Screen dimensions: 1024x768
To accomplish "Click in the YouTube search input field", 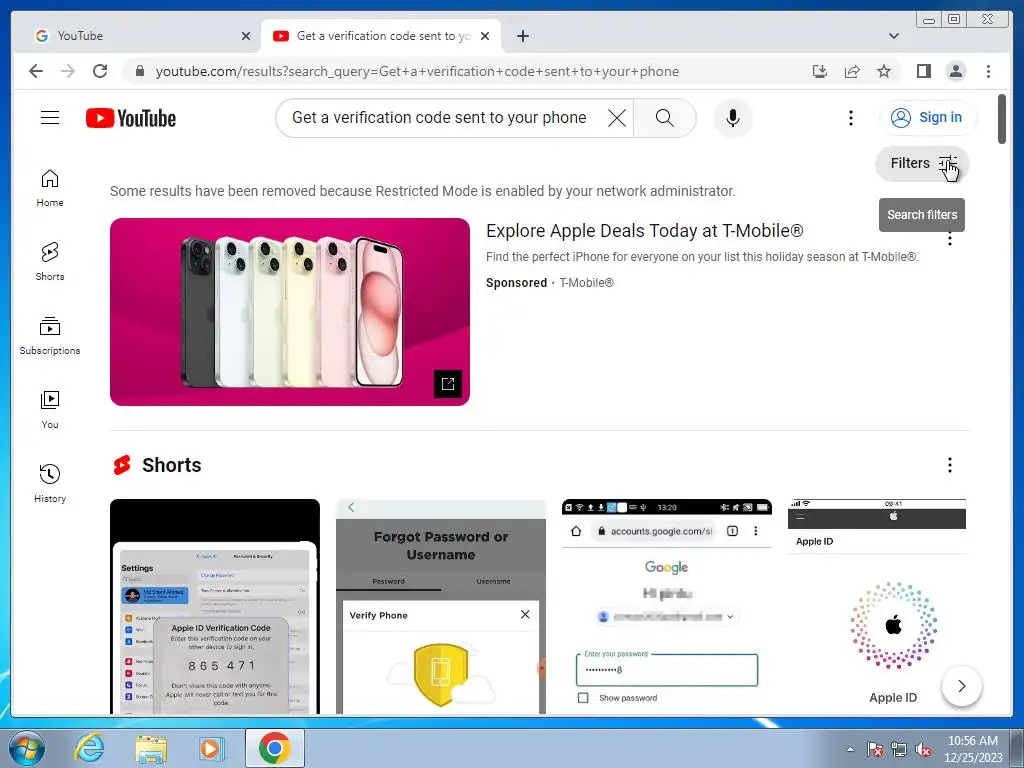I will pyautogui.click(x=439, y=118).
